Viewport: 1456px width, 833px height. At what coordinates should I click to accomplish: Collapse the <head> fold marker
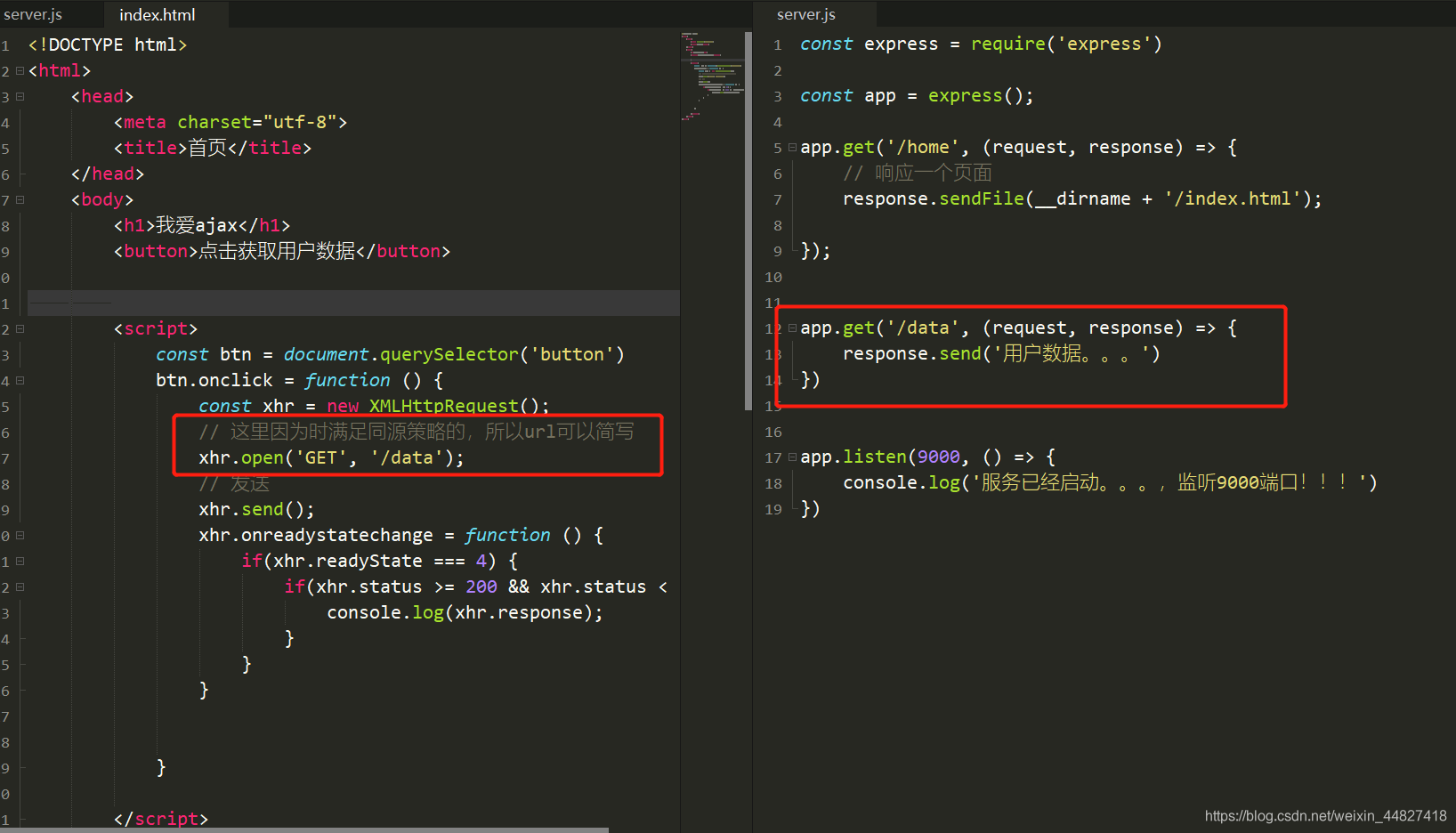(20, 96)
